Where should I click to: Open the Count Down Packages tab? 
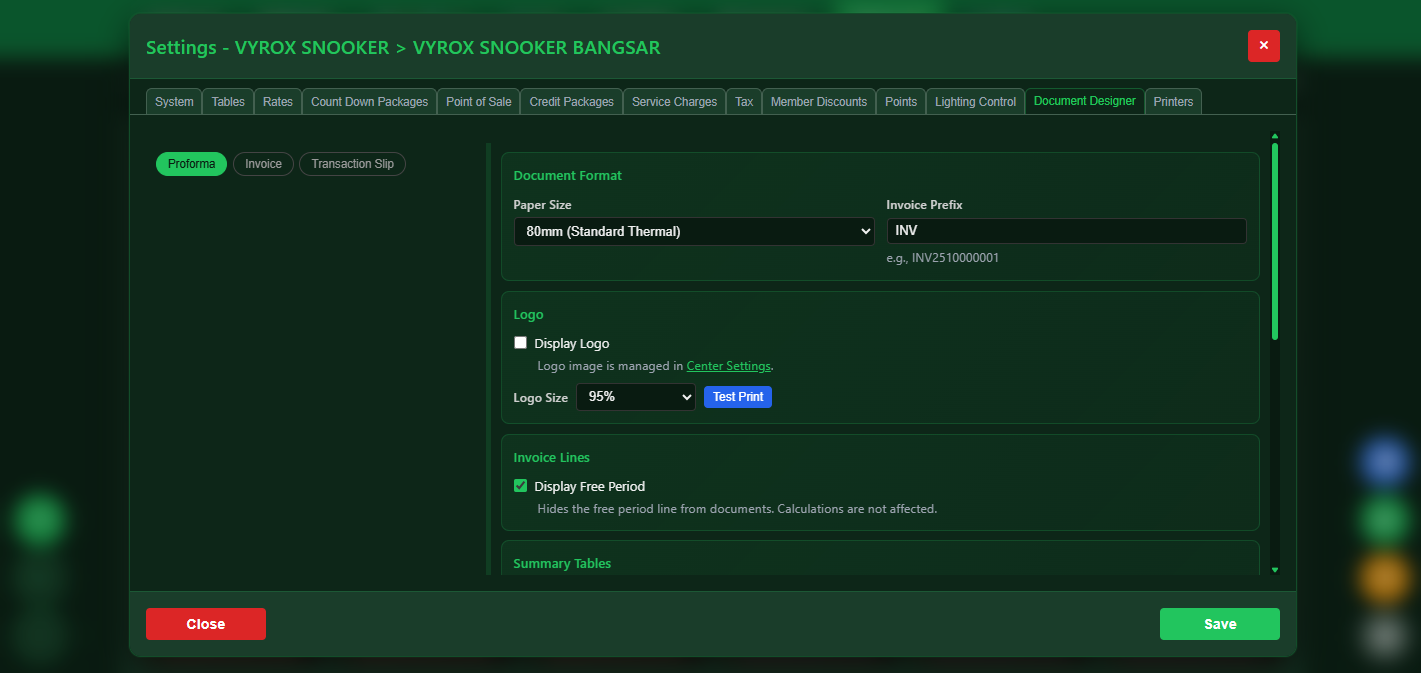pyautogui.click(x=369, y=101)
